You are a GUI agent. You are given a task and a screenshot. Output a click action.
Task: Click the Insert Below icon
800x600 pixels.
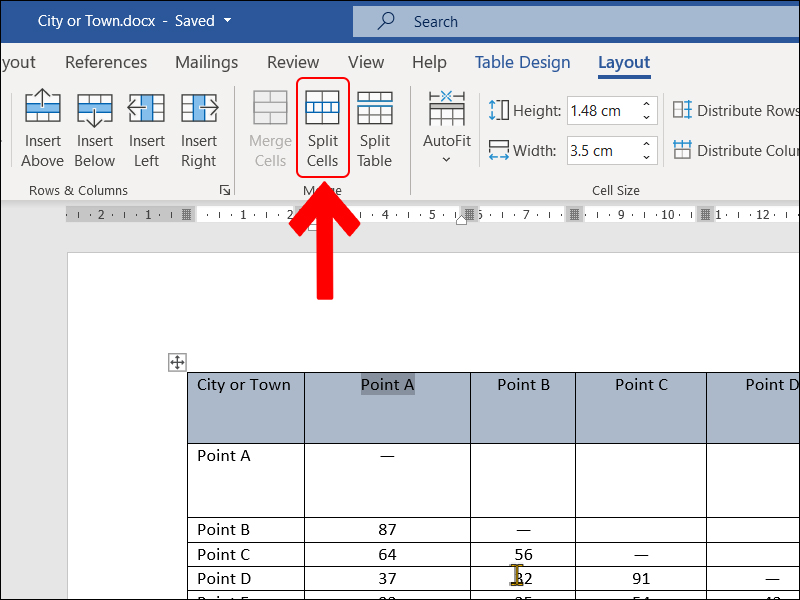[x=95, y=108]
